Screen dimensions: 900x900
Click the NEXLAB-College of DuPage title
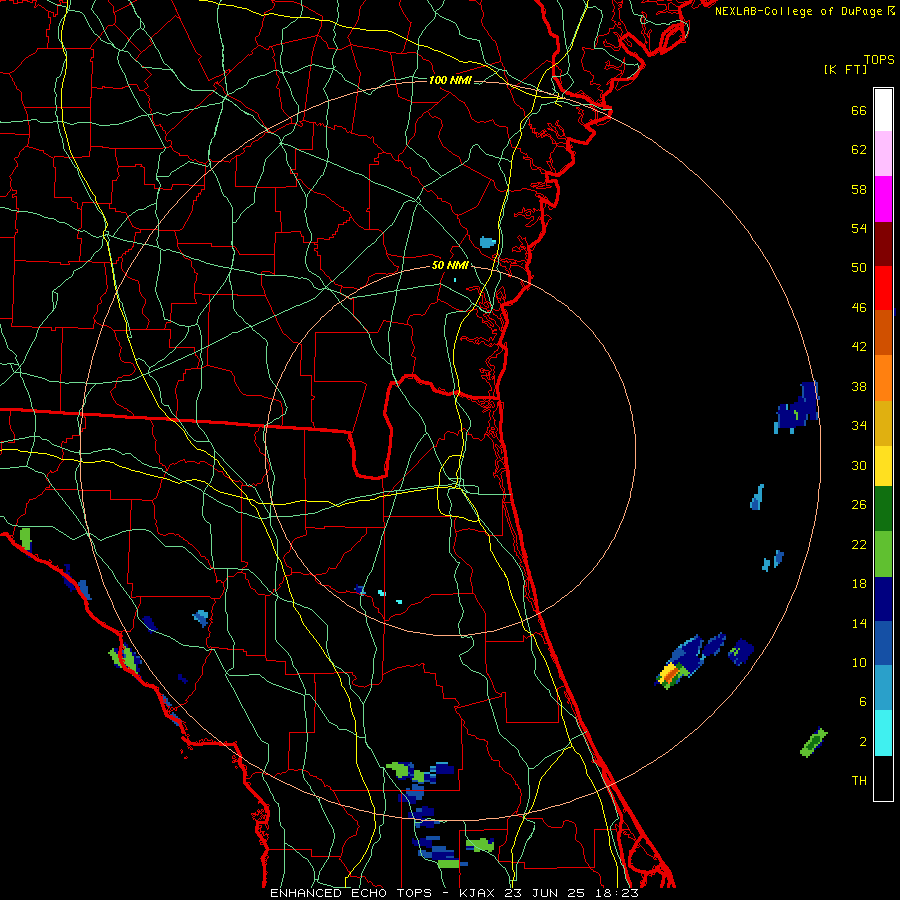804,11
